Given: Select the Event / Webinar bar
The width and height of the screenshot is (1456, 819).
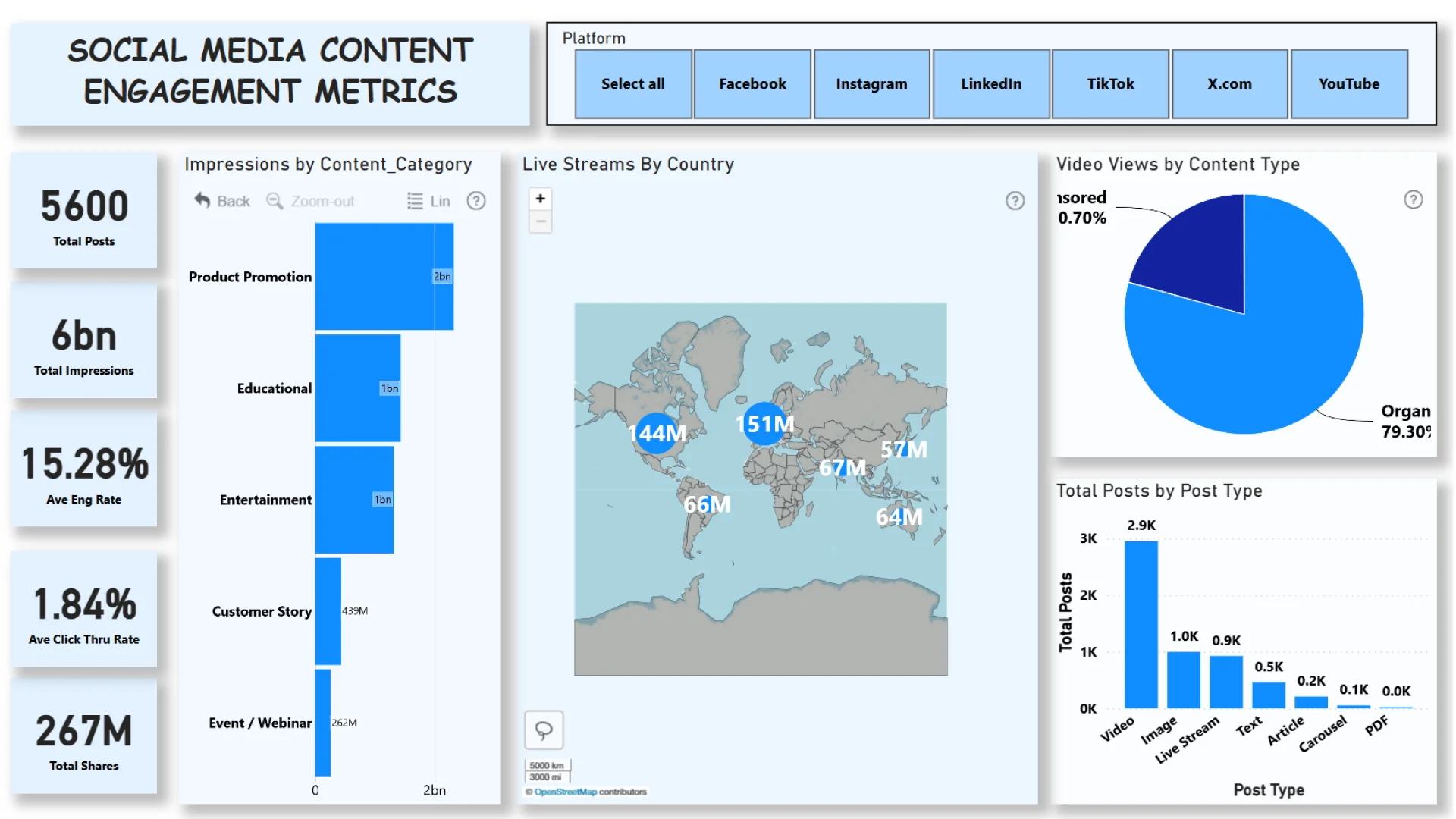Looking at the screenshot, I should (323, 723).
